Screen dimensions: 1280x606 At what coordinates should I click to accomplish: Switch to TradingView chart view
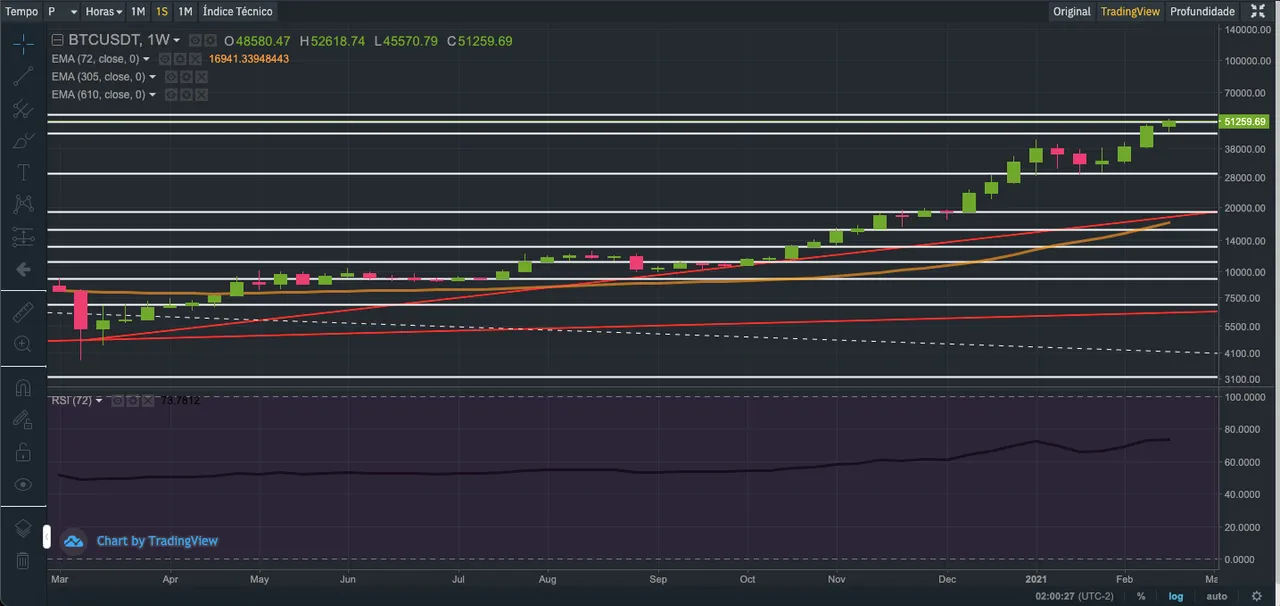[1130, 12]
